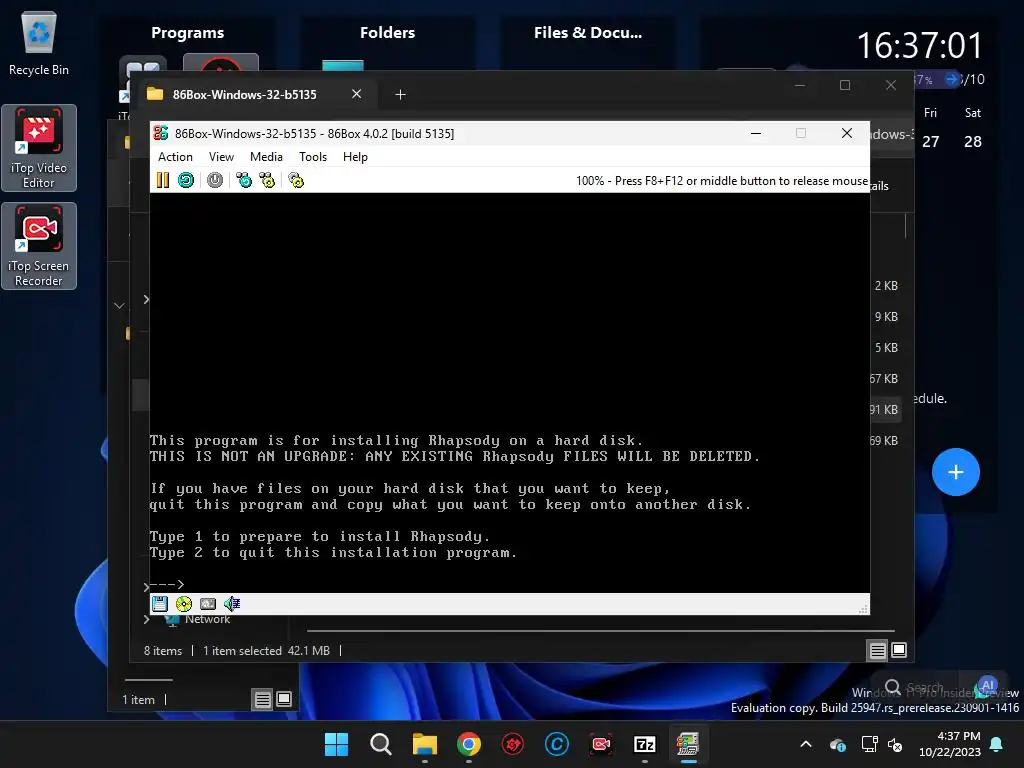The image size is (1024, 768).
Task: Pause the 86Box emulation
Action: click(163, 180)
